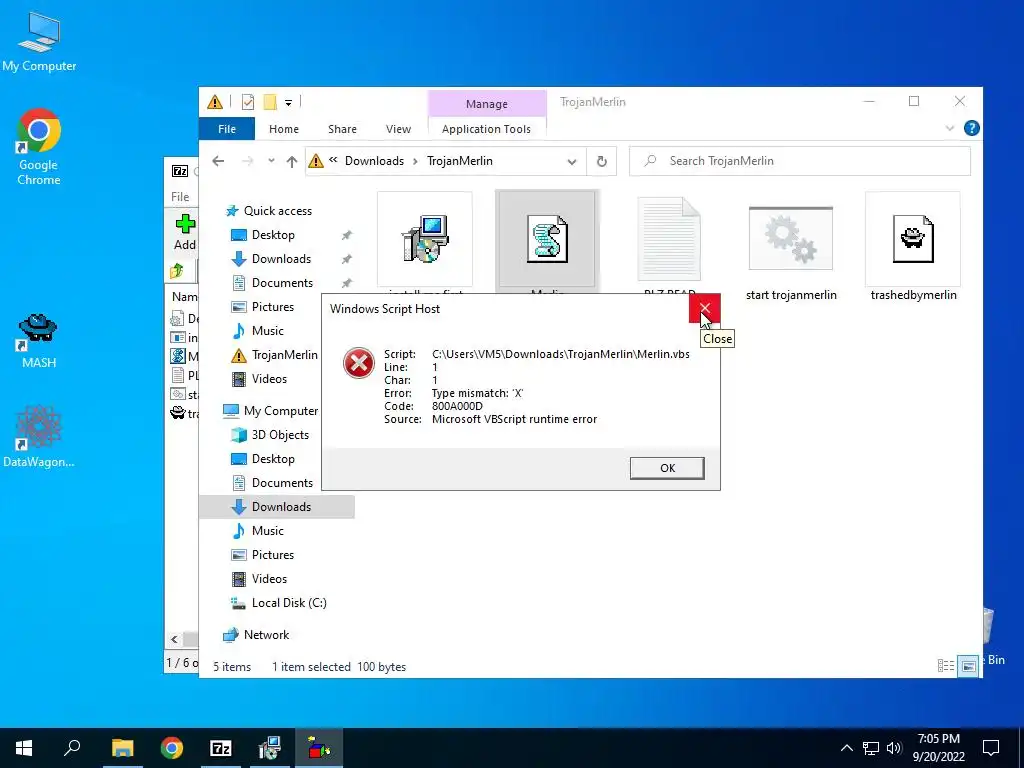The image size is (1024, 768).
Task: Expand the ribbon with chevron arrow
Action: pyautogui.click(x=950, y=128)
